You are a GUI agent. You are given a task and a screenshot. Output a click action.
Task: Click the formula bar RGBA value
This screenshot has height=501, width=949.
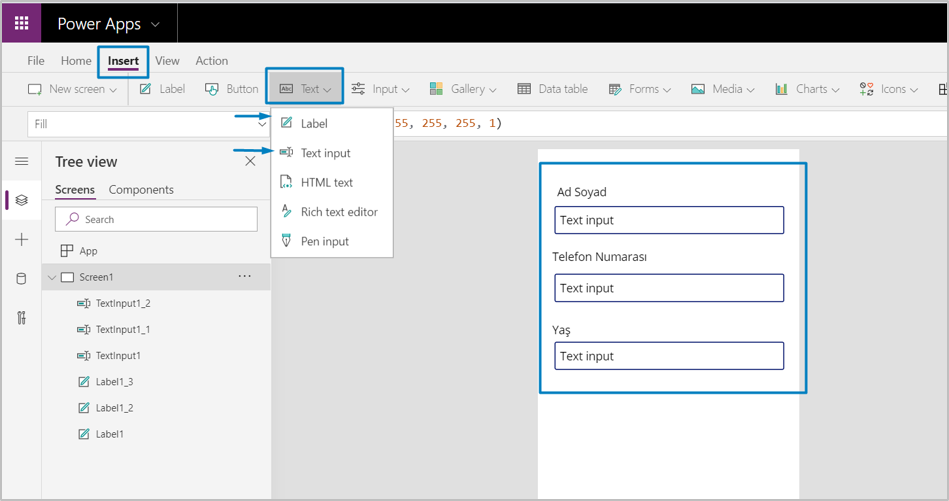tap(448, 123)
